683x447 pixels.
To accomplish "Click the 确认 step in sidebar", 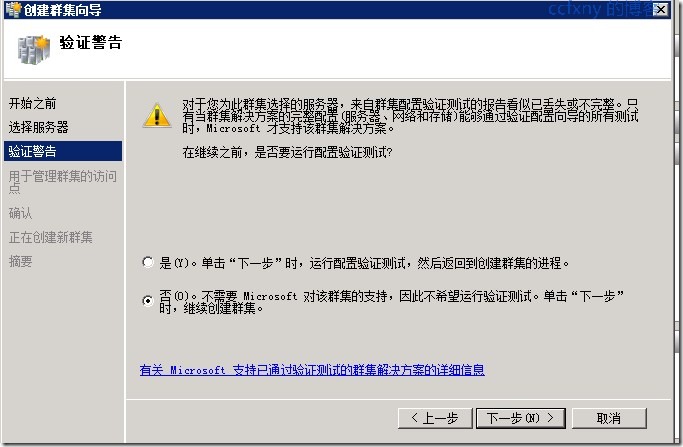I will (x=20, y=213).
